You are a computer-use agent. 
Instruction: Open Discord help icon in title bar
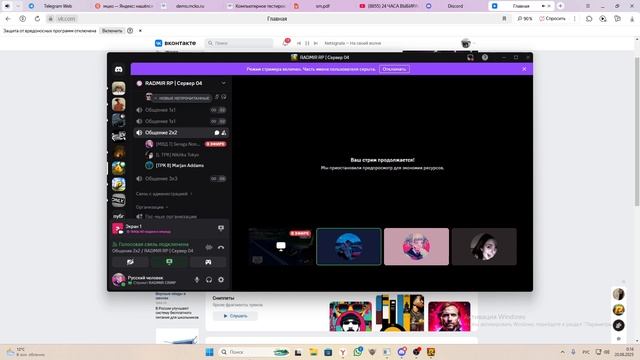tap(485, 58)
